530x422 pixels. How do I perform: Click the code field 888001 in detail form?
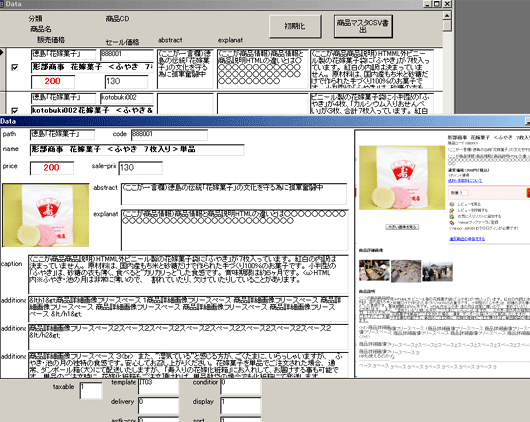(169, 134)
